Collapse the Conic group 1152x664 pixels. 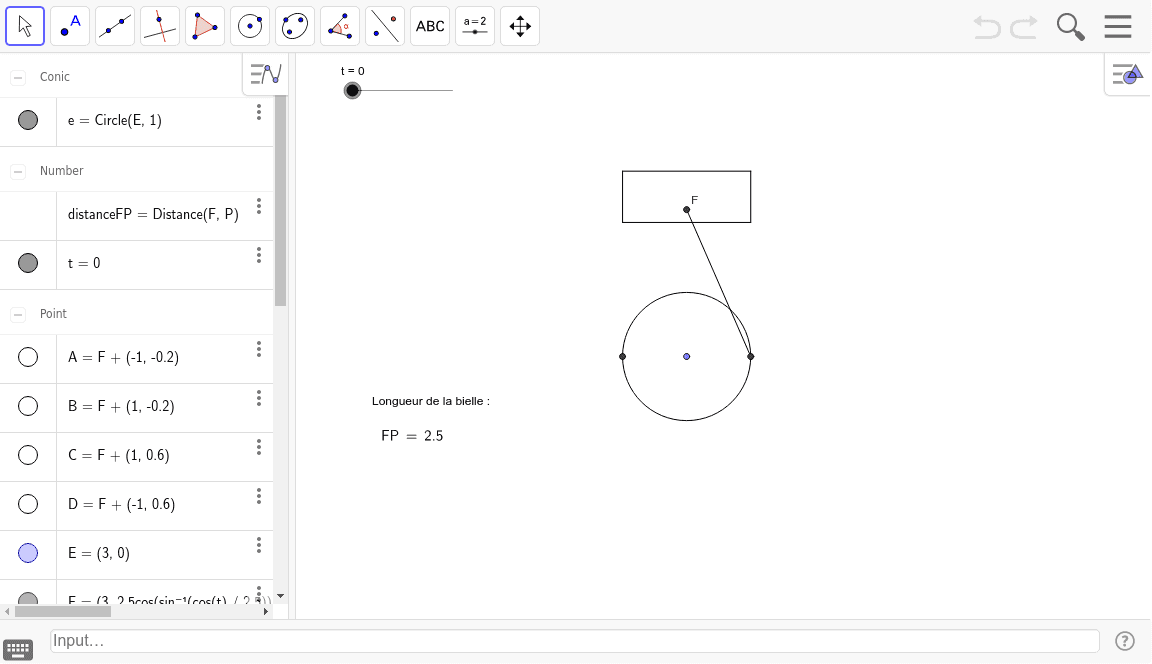(x=18, y=77)
